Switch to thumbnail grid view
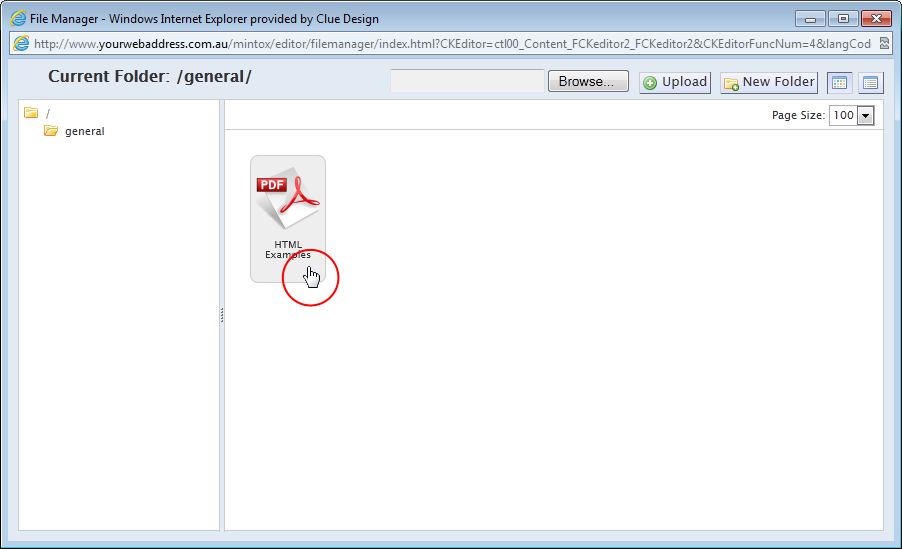902x549 pixels. pyautogui.click(x=839, y=83)
